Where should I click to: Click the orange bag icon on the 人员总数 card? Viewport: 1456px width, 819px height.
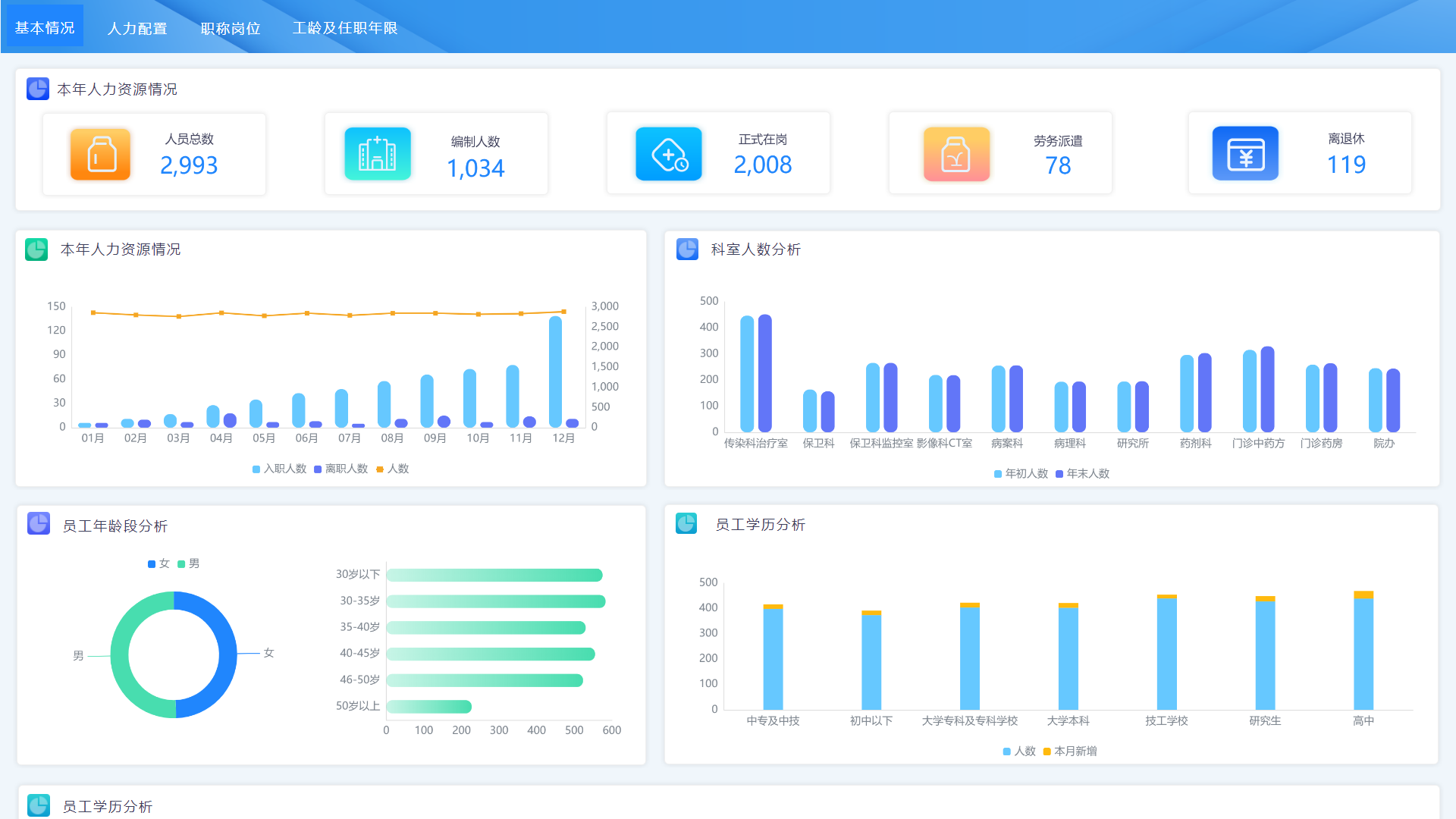tap(101, 154)
